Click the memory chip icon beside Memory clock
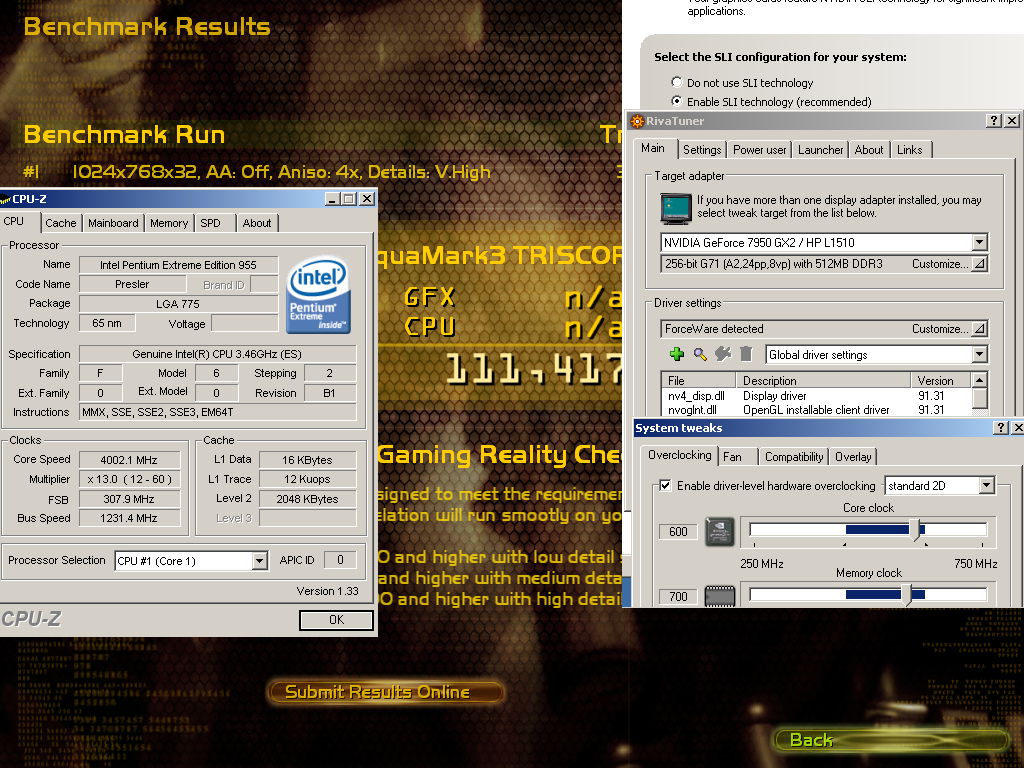The height and width of the screenshot is (768, 1024). (x=720, y=596)
